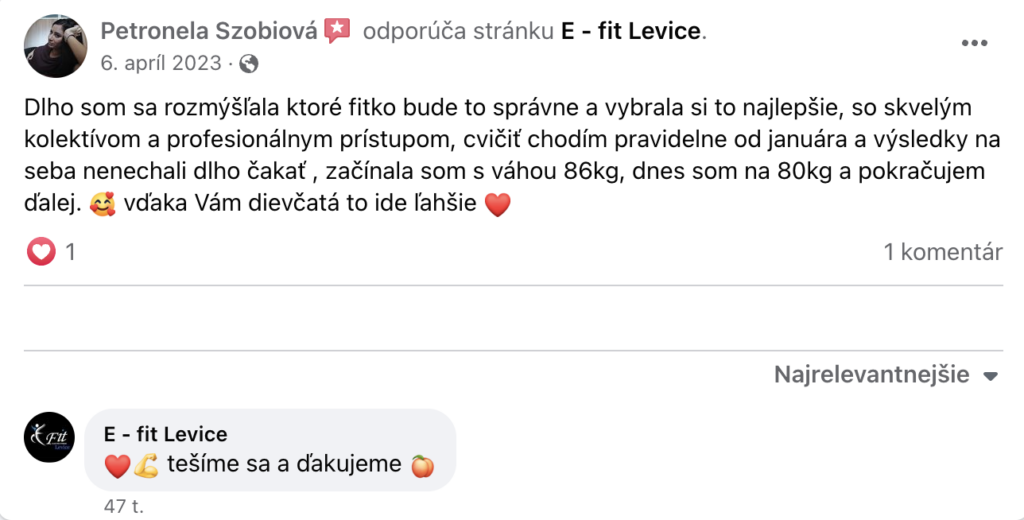
Task: Click the flexed bicep emoji in comment
Action: (146, 465)
